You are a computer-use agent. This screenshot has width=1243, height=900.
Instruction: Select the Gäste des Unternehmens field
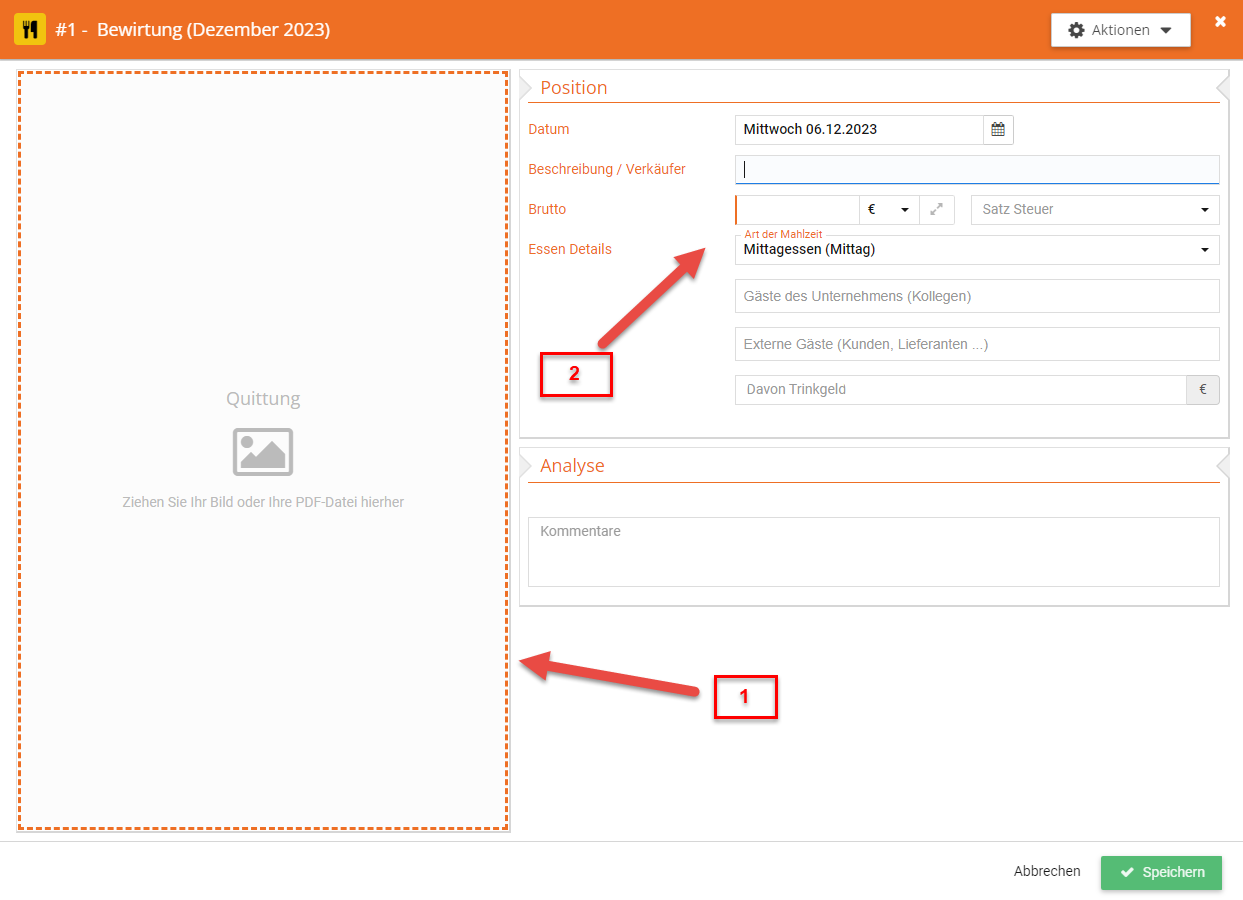(x=976, y=297)
